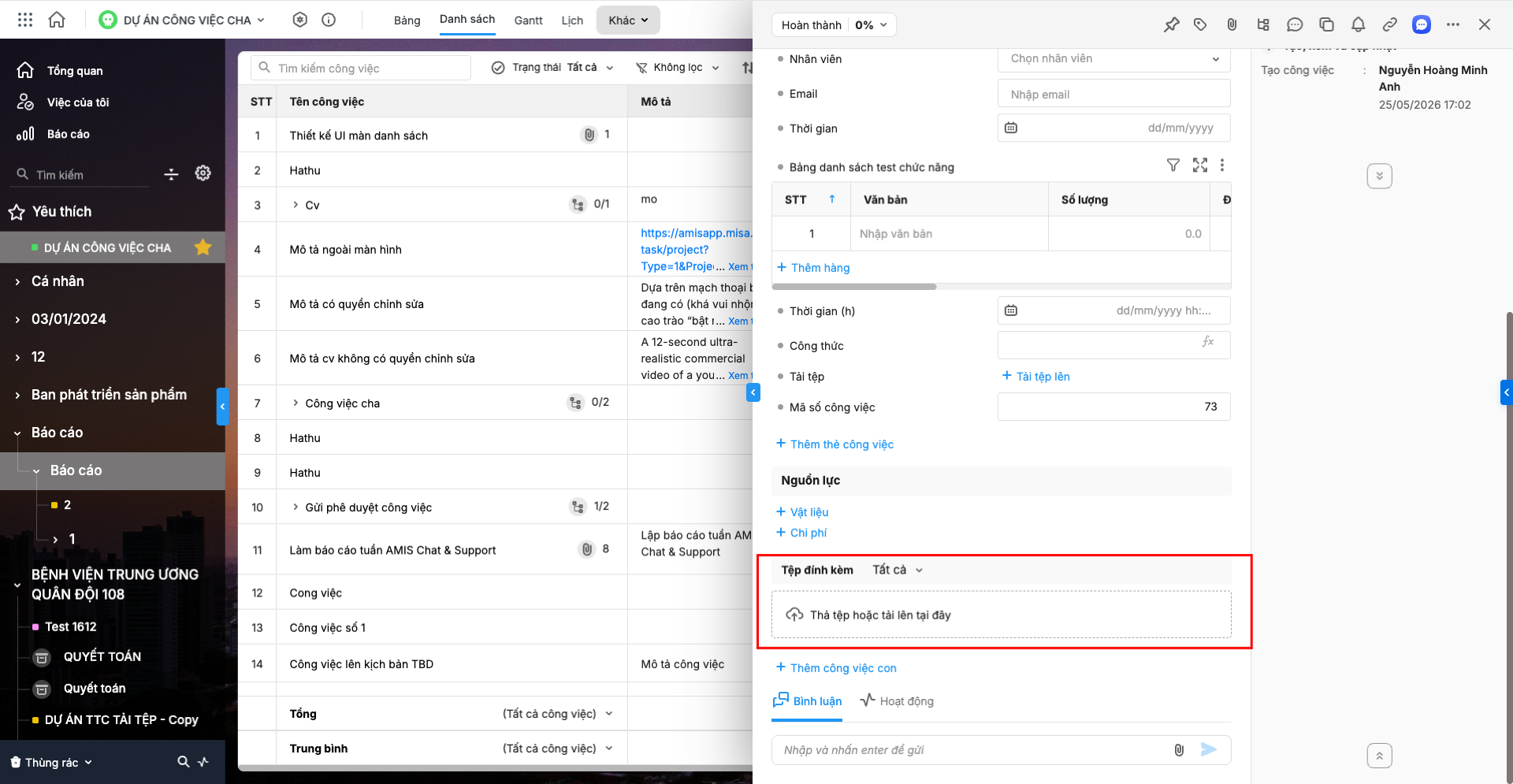The width and height of the screenshot is (1513, 784).
Task: Expand the Cá nhân sidebar group
Action: [17, 281]
